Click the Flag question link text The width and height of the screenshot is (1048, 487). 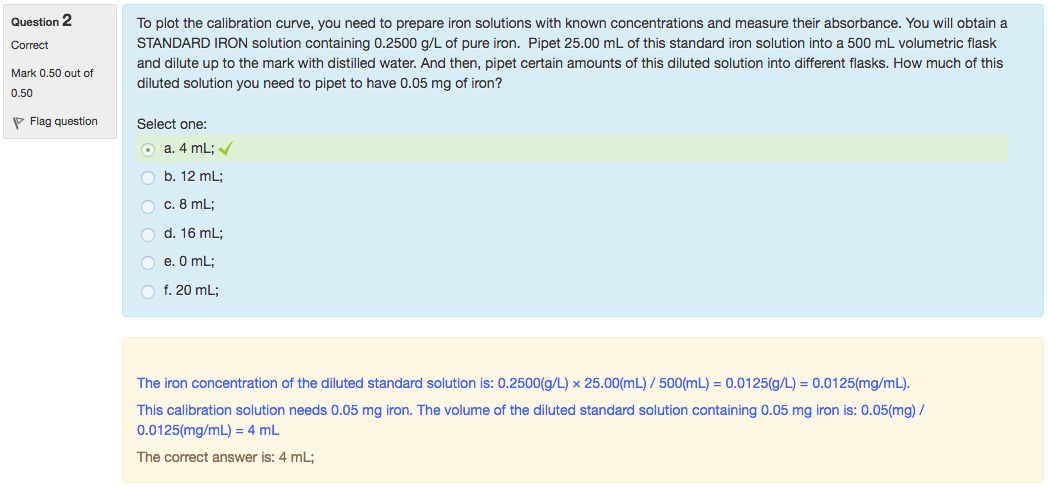tap(64, 122)
